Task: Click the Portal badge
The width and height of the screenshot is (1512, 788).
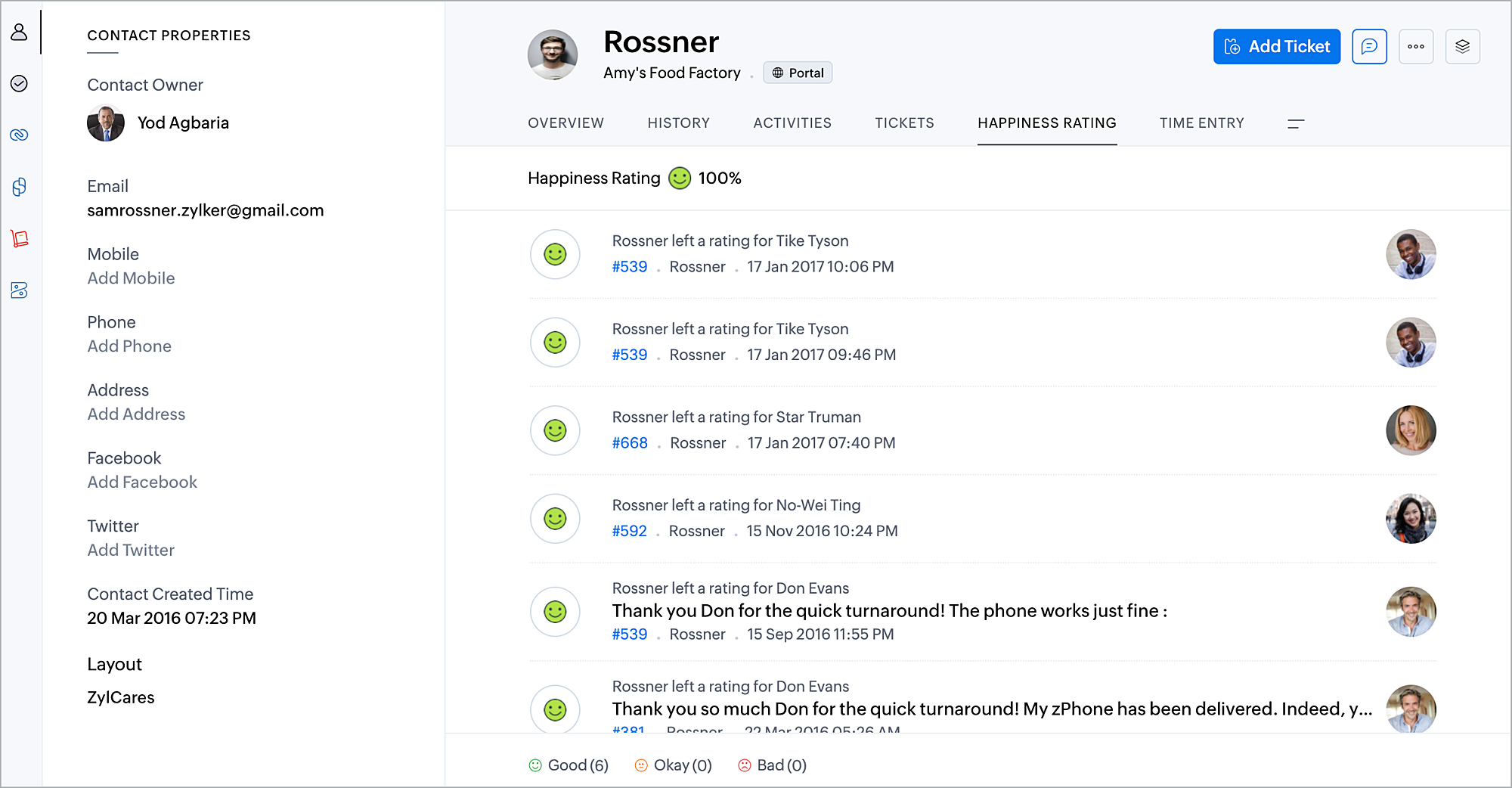Action: [x=798, y=73]
